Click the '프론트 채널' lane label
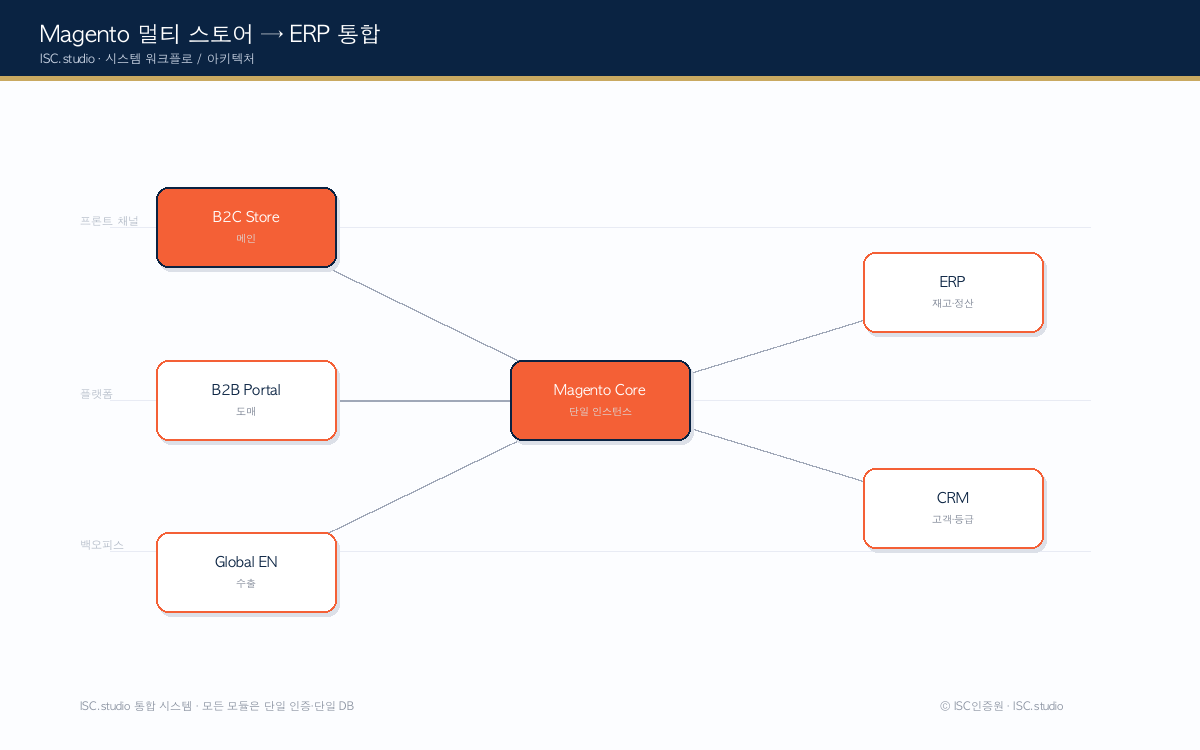Screen dimensions: 1200x750 point(109,220)
